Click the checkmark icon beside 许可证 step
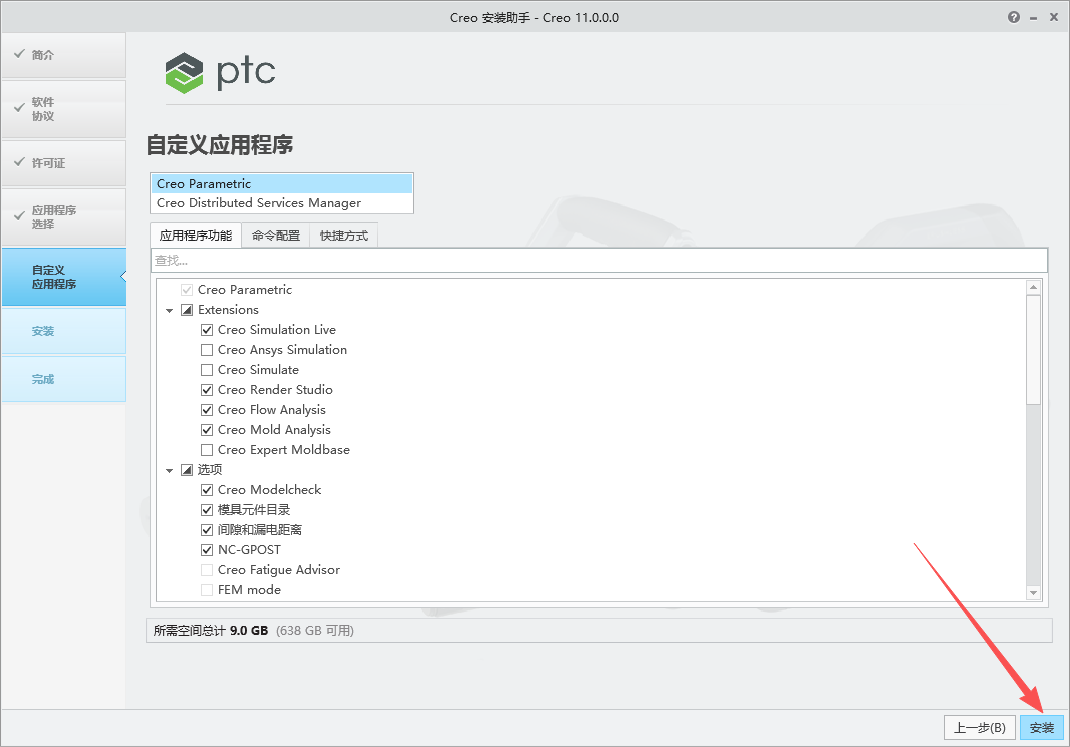 tap(20, 162)
